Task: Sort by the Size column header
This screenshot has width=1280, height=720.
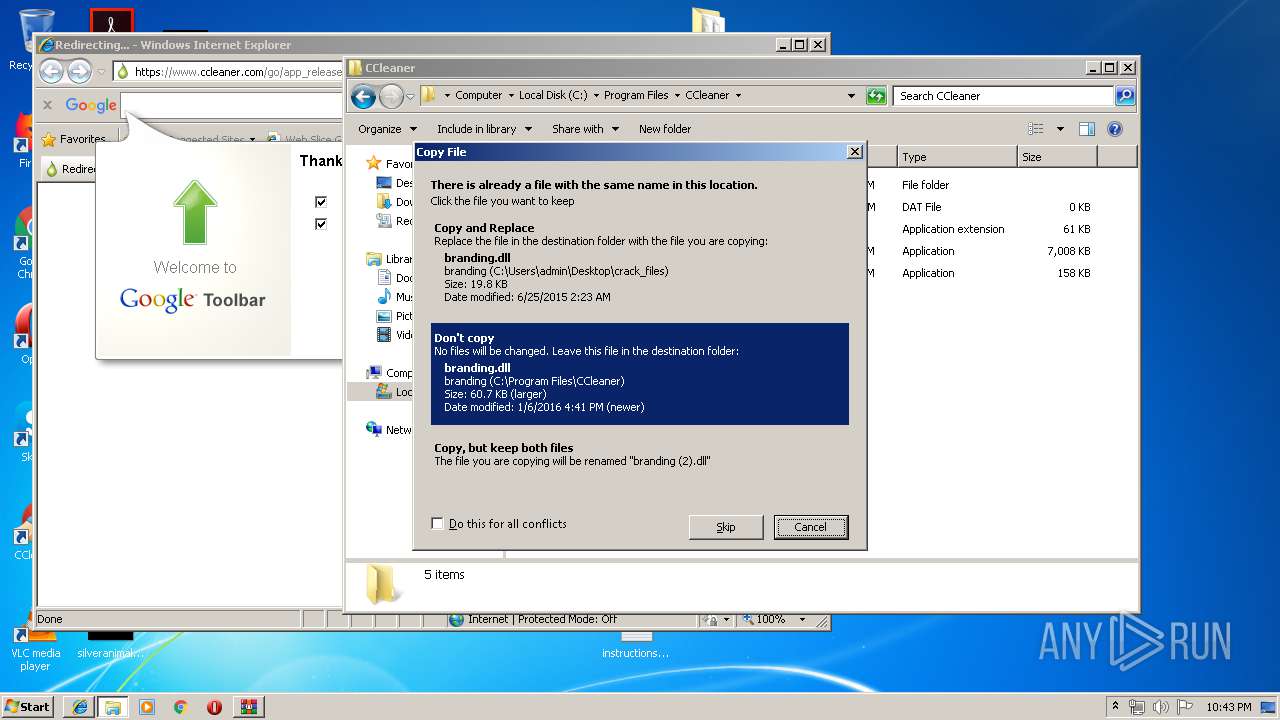Action: tap(1057, 157)
